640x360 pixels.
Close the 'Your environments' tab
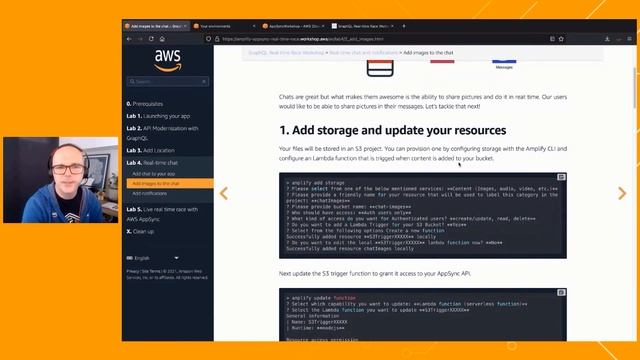point(254,26)
